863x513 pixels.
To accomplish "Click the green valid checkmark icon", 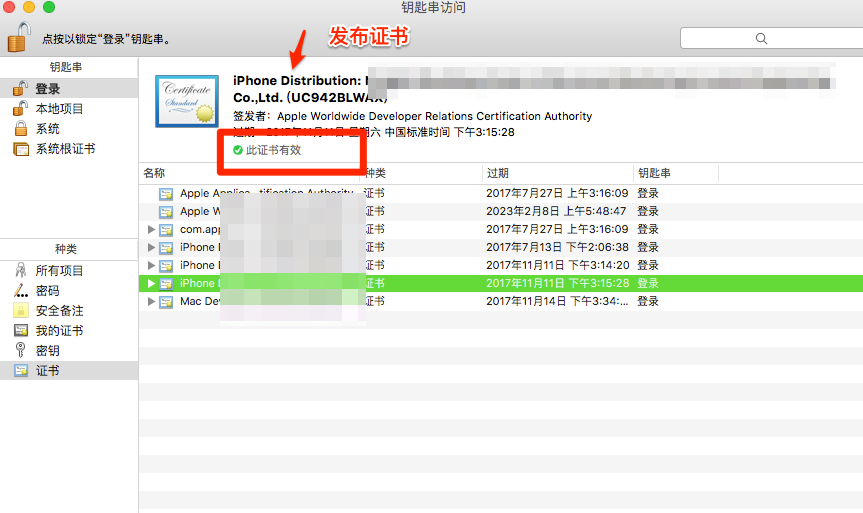I will (238, 150).
